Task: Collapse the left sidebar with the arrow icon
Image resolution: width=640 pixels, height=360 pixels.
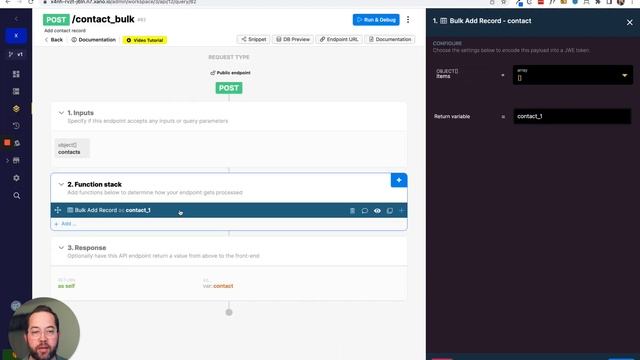Action: [x=16, y=19]
